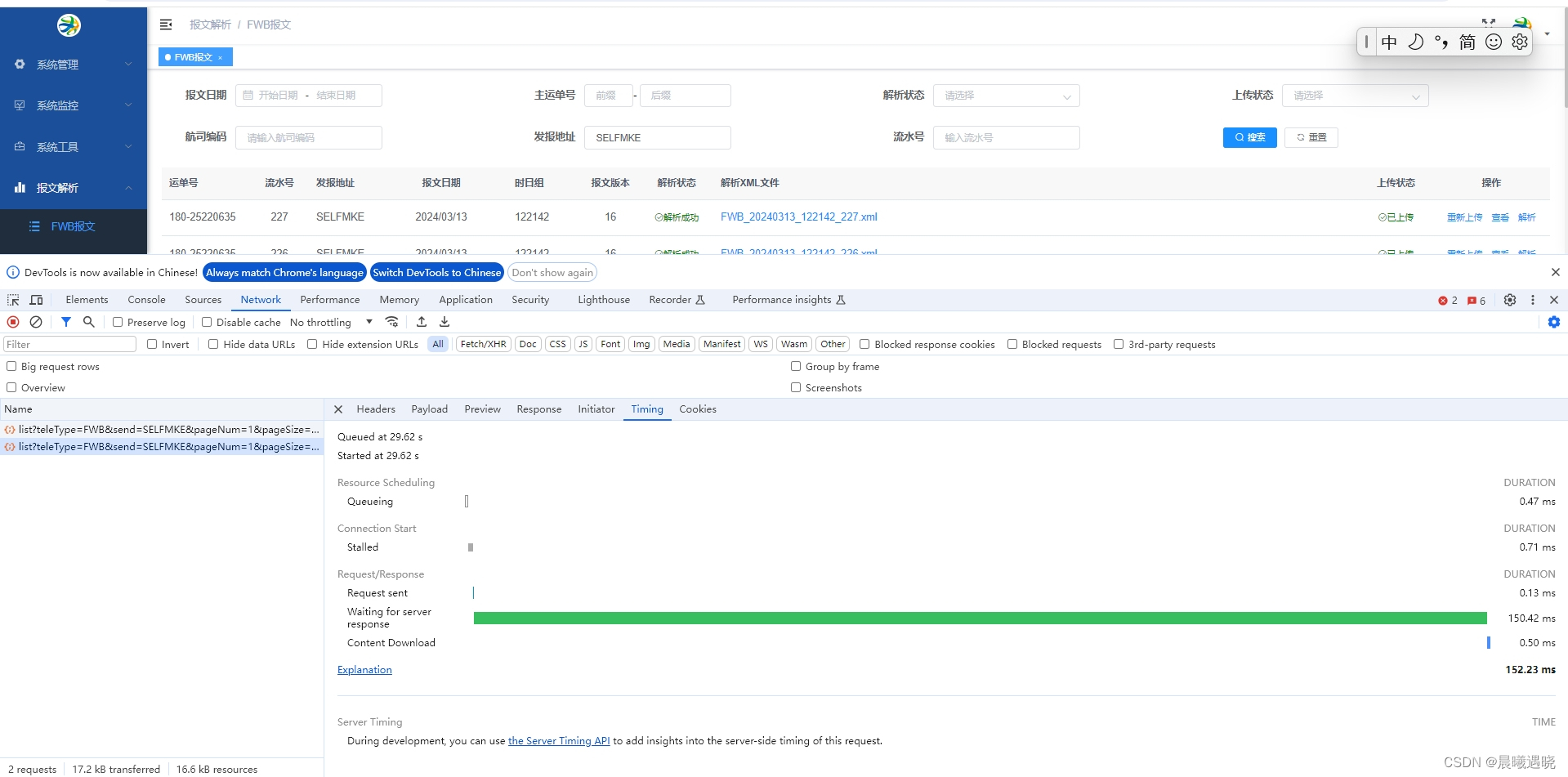Collapse the 报文解析 sidebar menu
The height and width of the screenshot is (777, 1568).
click(74, 188)
